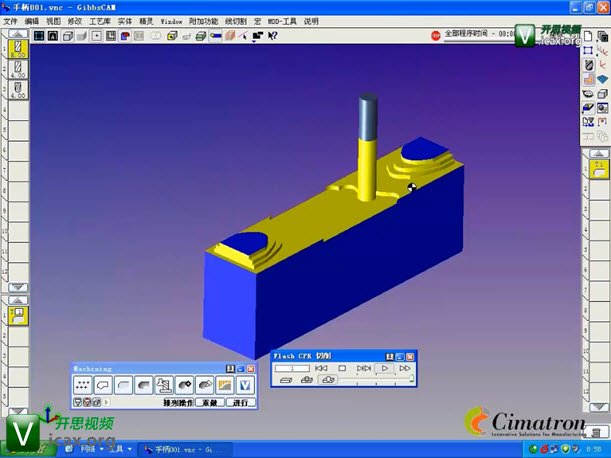Click the V icon in Machining palette

pos(245,385)
